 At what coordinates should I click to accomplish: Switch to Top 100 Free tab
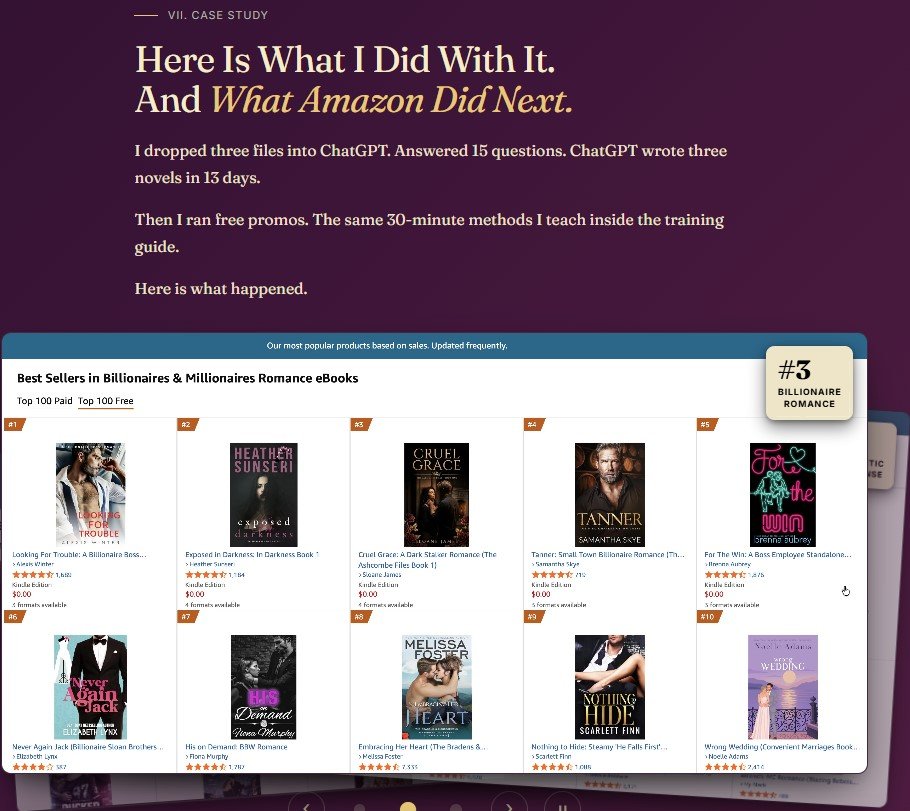coord(106,401)
